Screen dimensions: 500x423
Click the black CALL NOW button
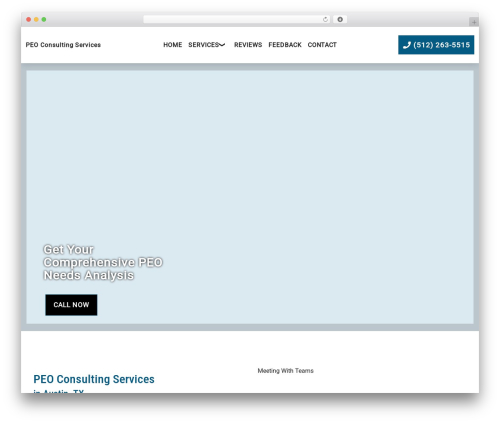coord(71,305)
